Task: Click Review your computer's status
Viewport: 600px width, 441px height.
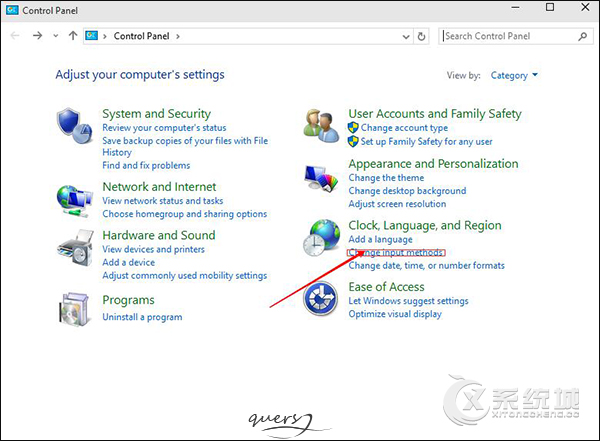Action: 164,127
